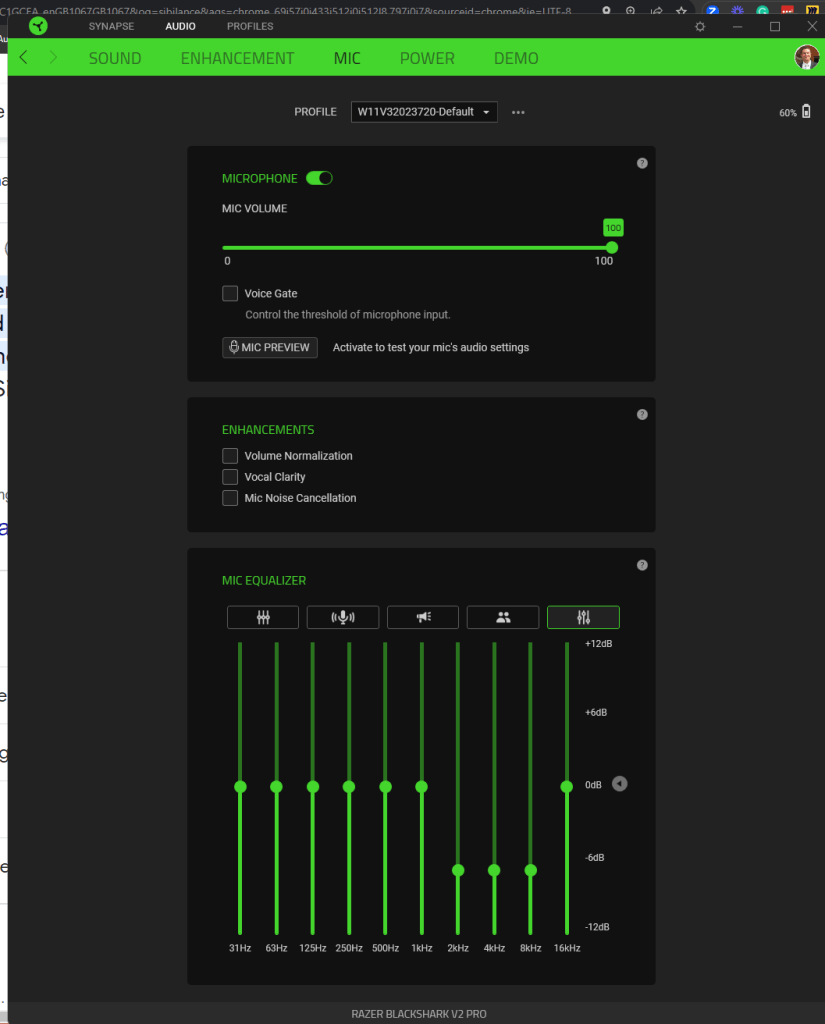825x1024 pixels.
Task: Switch to the AUDIO top tab
Action: (x=180, y=26)
